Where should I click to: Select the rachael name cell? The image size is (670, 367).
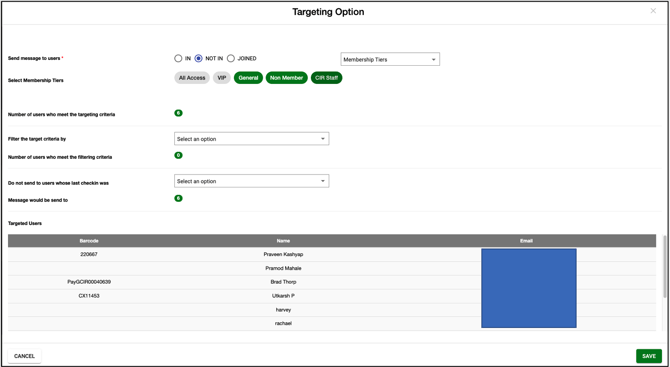coord(283,323)
